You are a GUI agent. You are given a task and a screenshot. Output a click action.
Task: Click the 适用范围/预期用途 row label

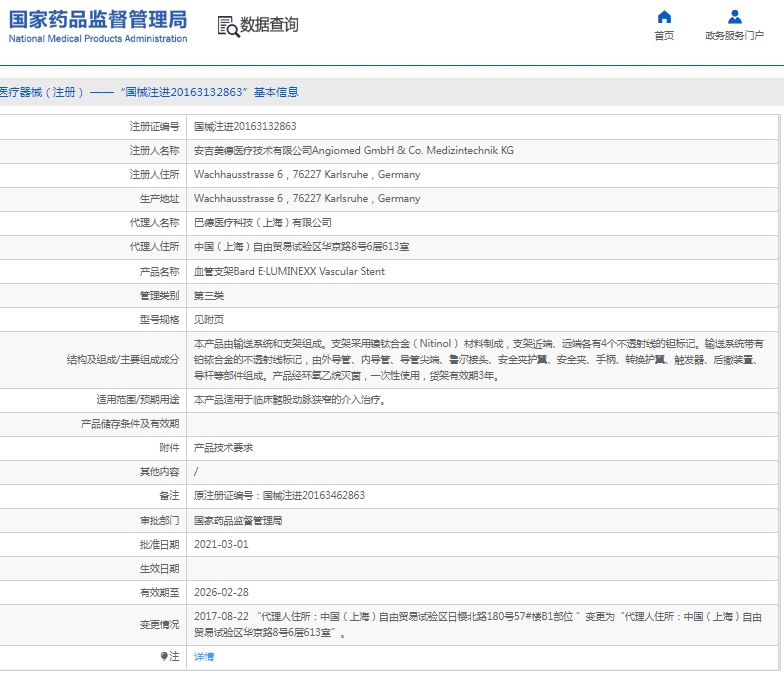pos(138,400)
